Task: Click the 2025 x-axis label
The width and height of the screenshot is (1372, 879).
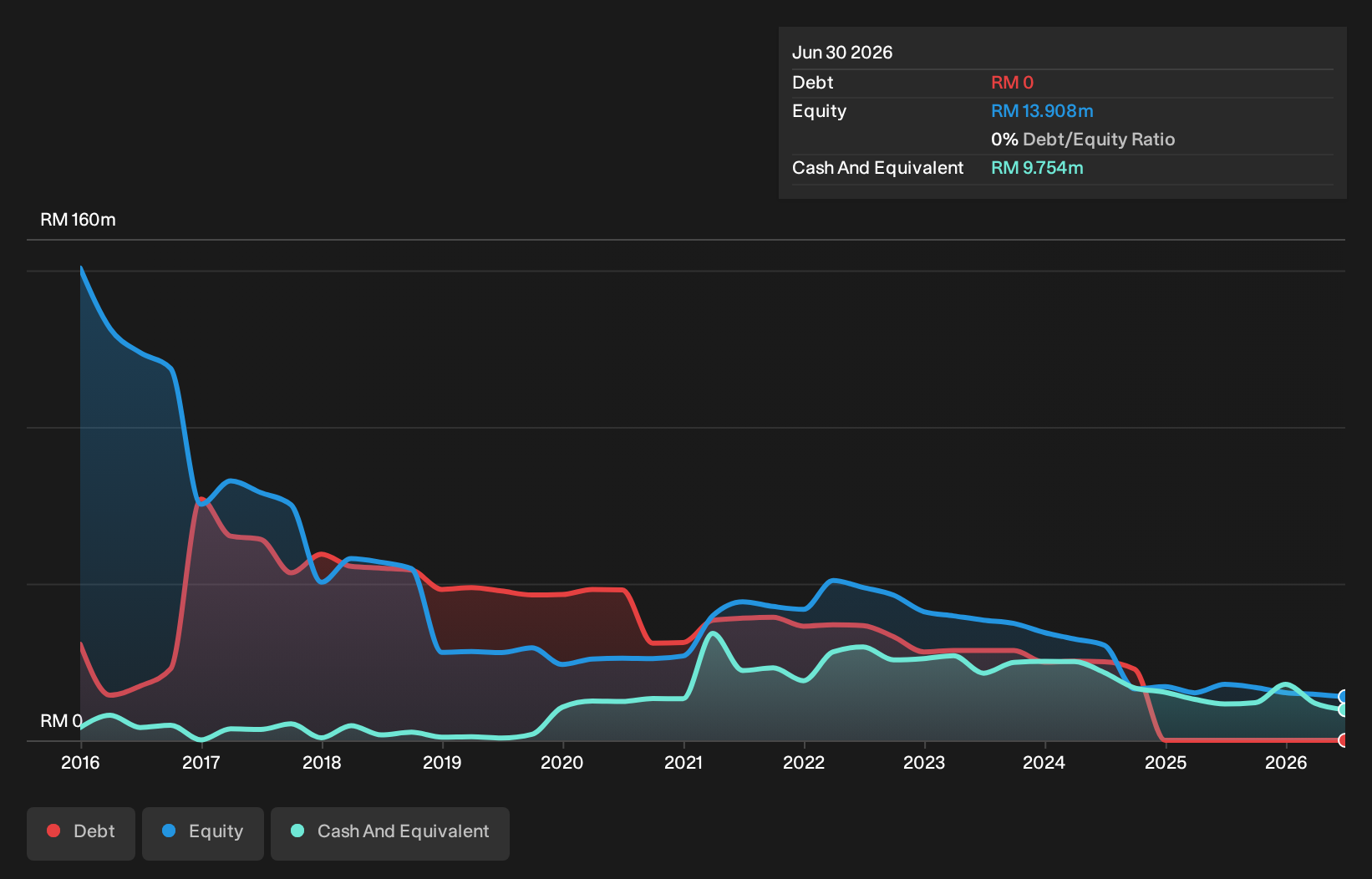Action: tap(1166, 762)
